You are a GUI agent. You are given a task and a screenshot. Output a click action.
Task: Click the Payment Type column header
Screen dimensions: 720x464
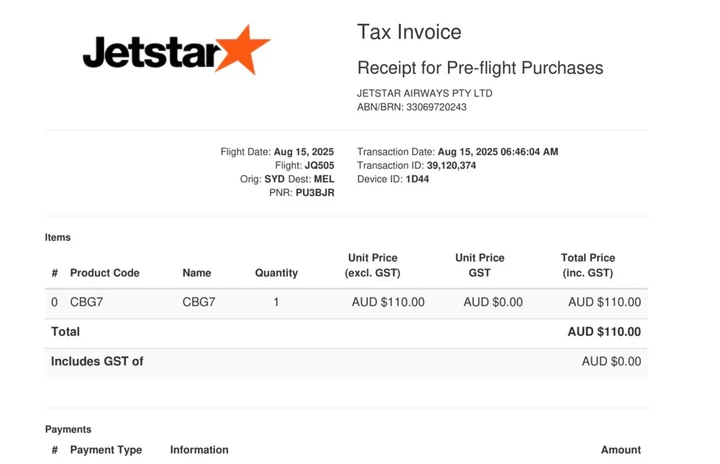click(105, 450)
